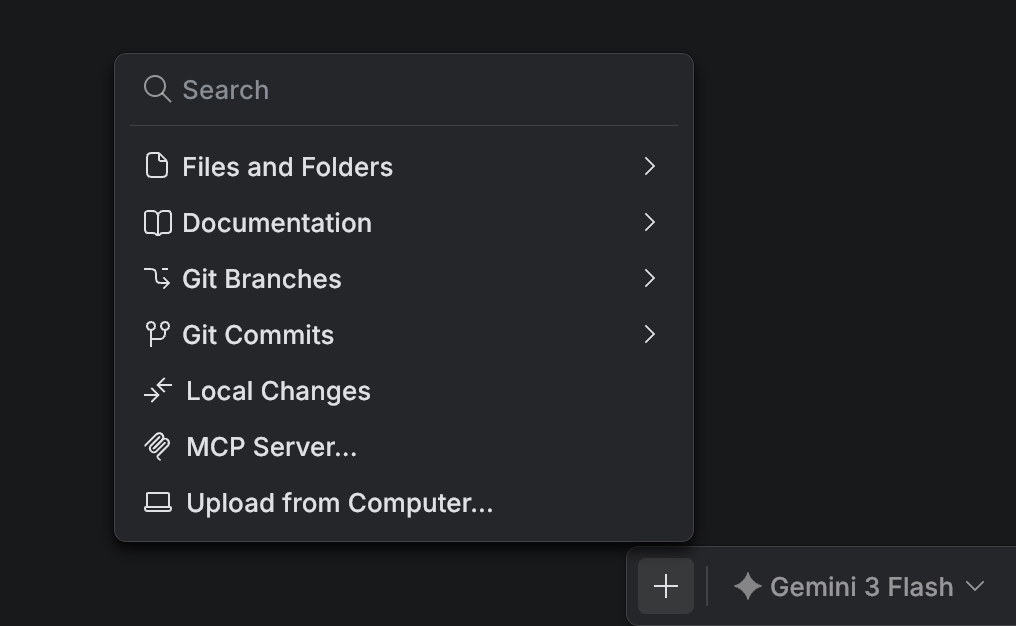The height and width of the screenshot is (626, 1016).
Task: Click the magnifying glass search icon
Action: (157, 89)
